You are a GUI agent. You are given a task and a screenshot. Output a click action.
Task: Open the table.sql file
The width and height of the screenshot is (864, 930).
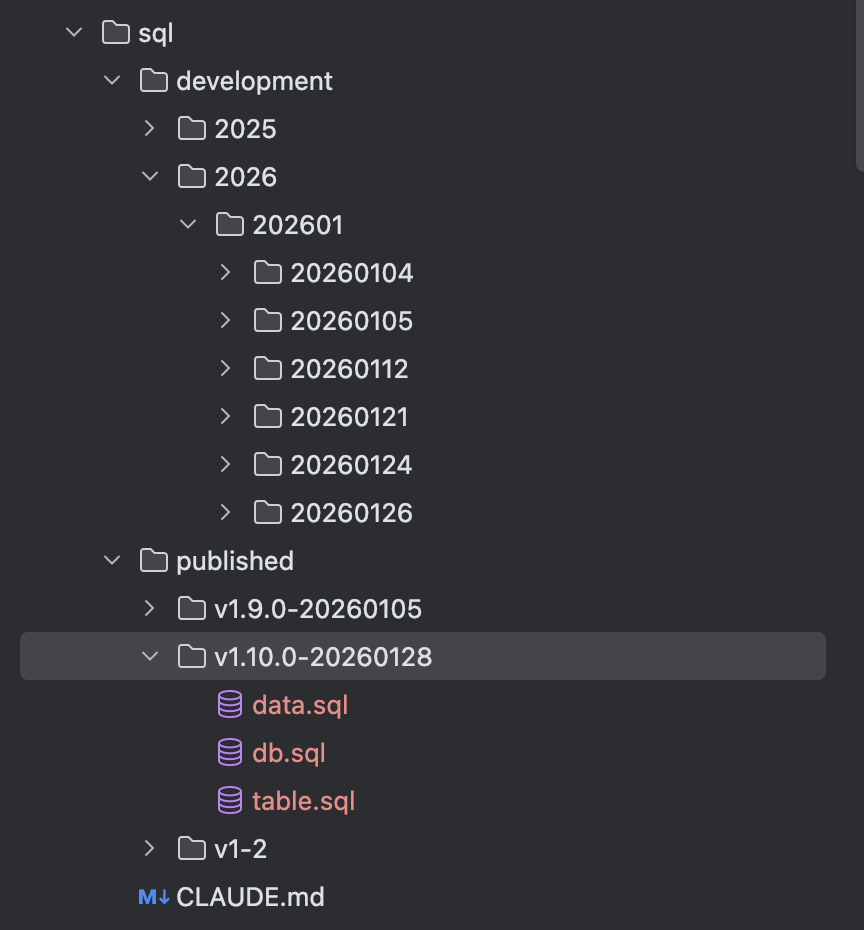(303, 801)
